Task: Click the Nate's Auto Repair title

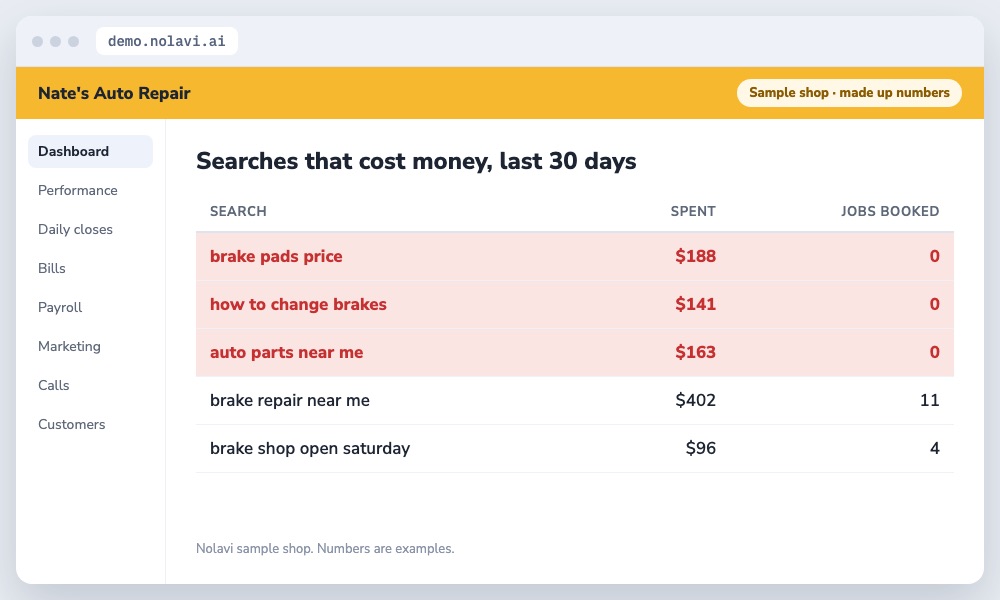Action: [114, 93]
